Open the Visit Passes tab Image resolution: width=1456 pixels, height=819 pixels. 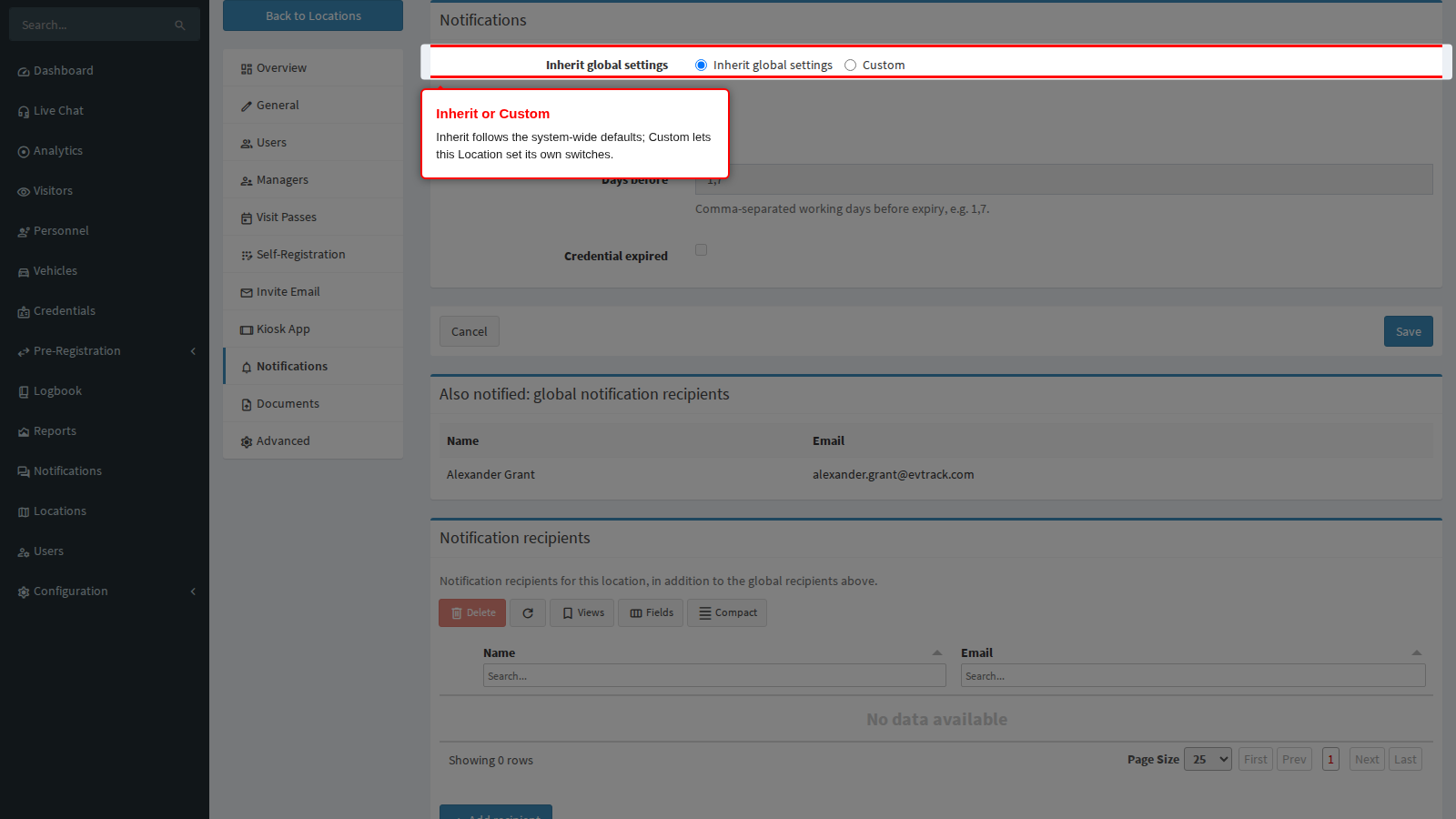[313, 217]
